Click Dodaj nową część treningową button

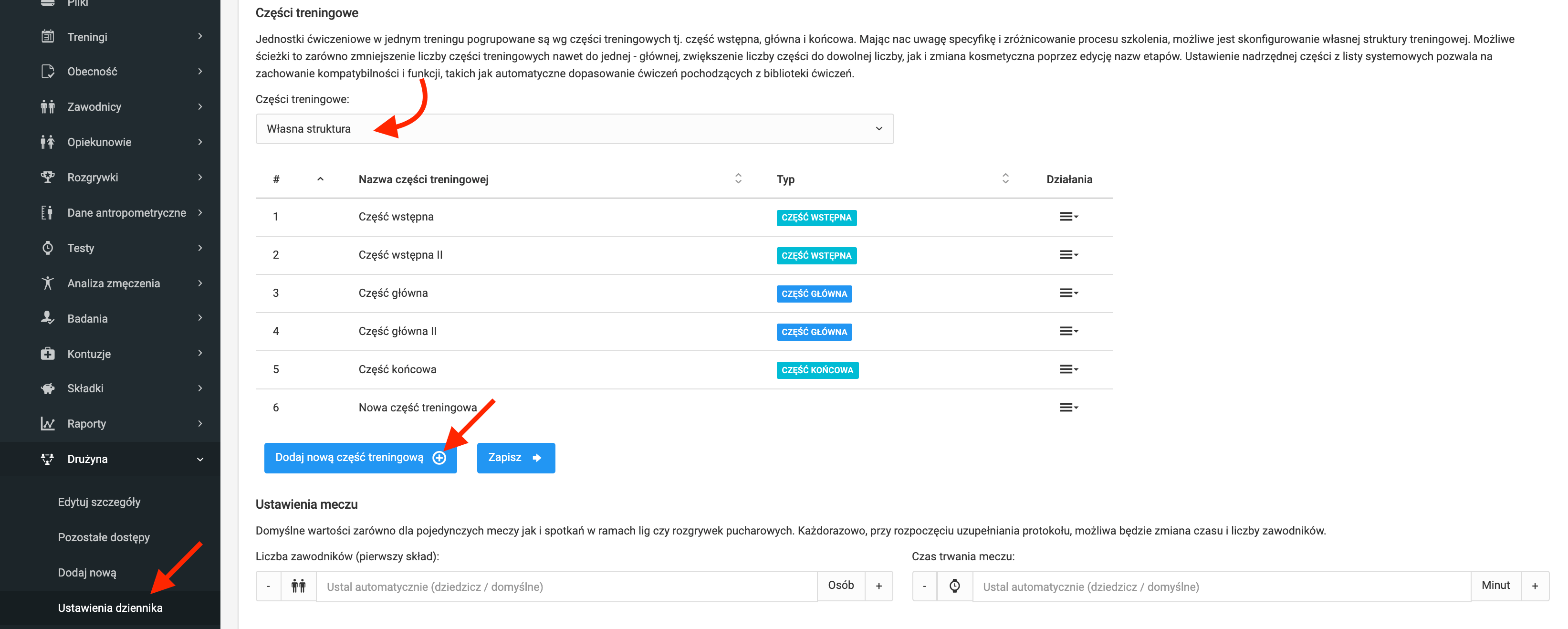click(x=360, y=458)
